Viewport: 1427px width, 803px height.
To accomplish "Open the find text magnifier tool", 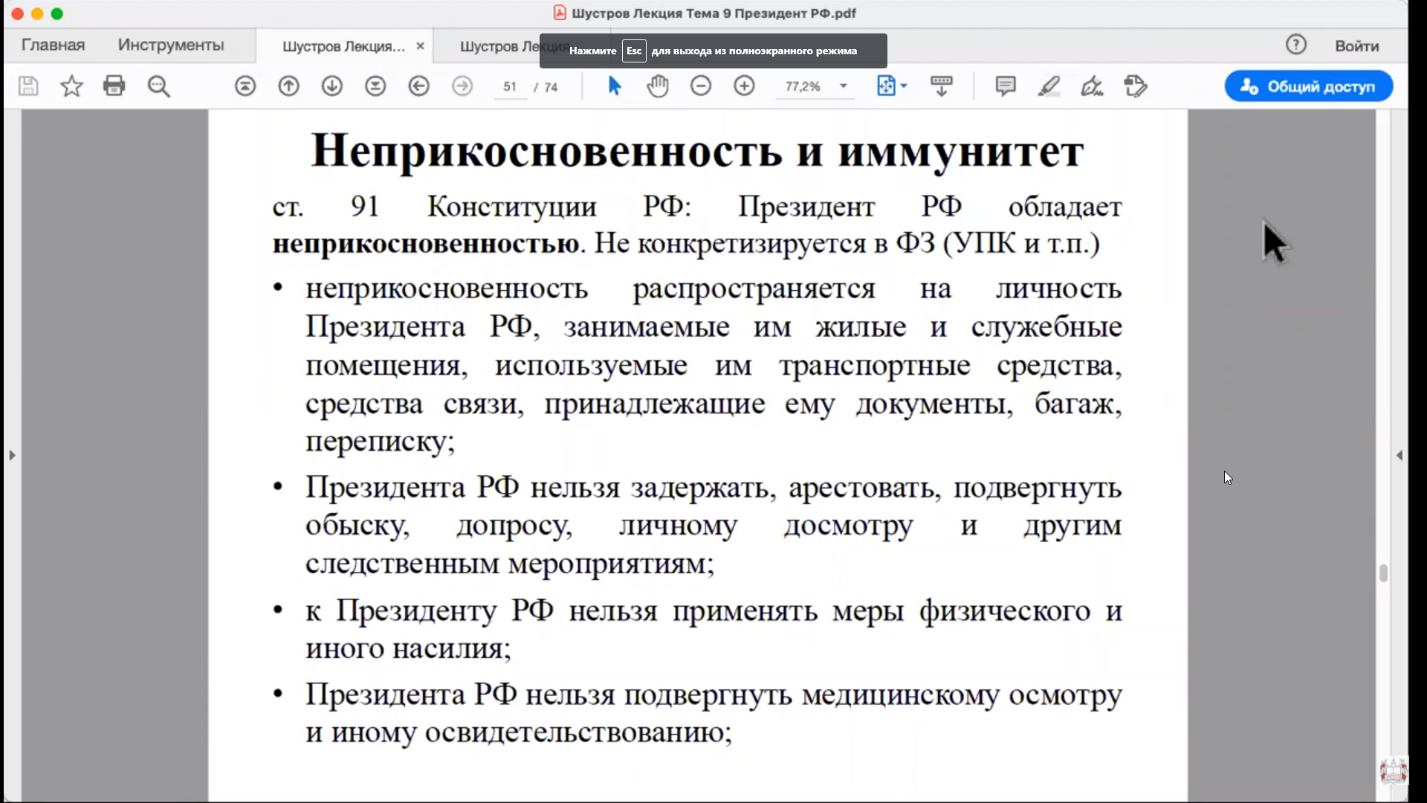I will [158, 86].
